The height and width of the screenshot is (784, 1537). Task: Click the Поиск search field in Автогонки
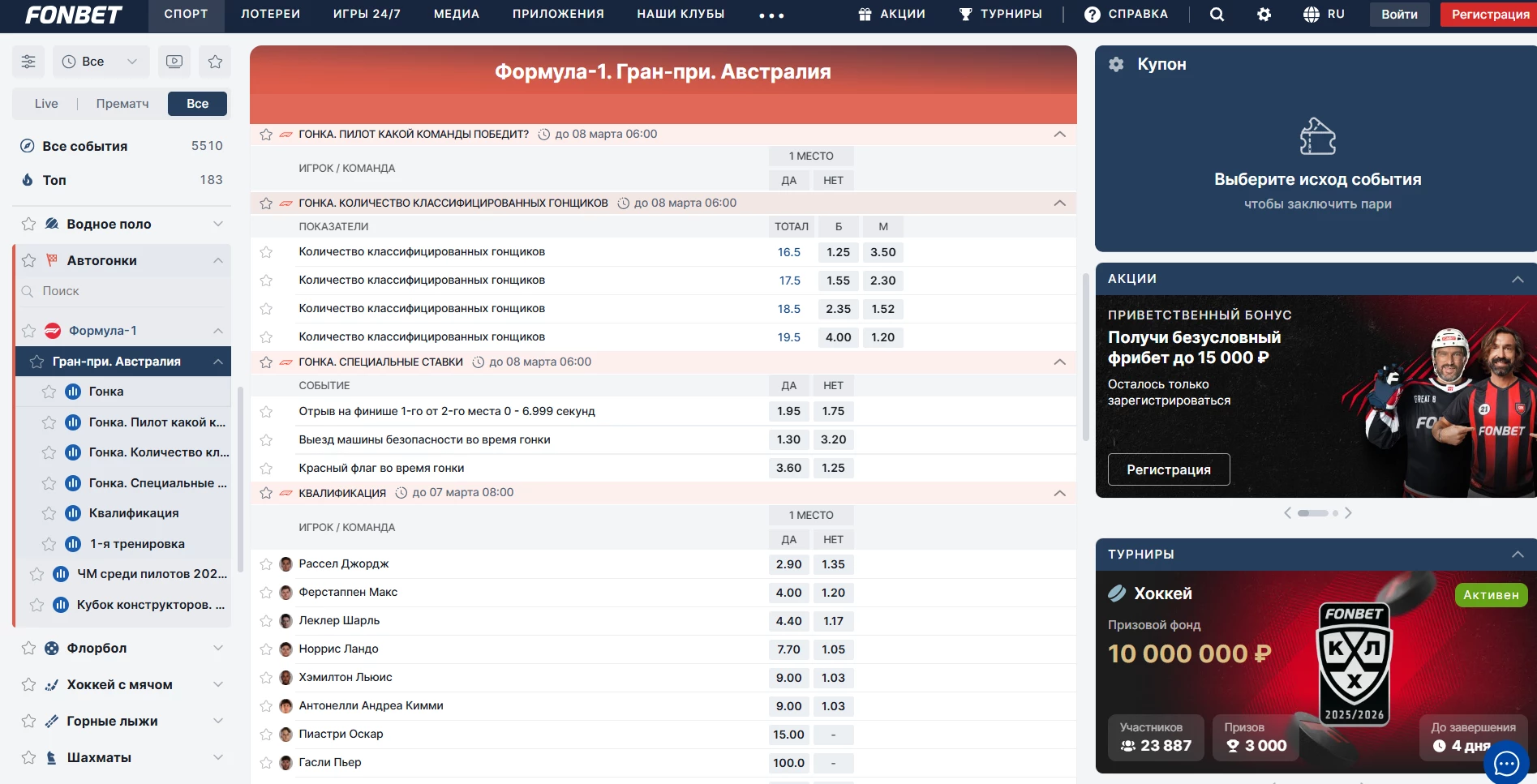[122, 291]
